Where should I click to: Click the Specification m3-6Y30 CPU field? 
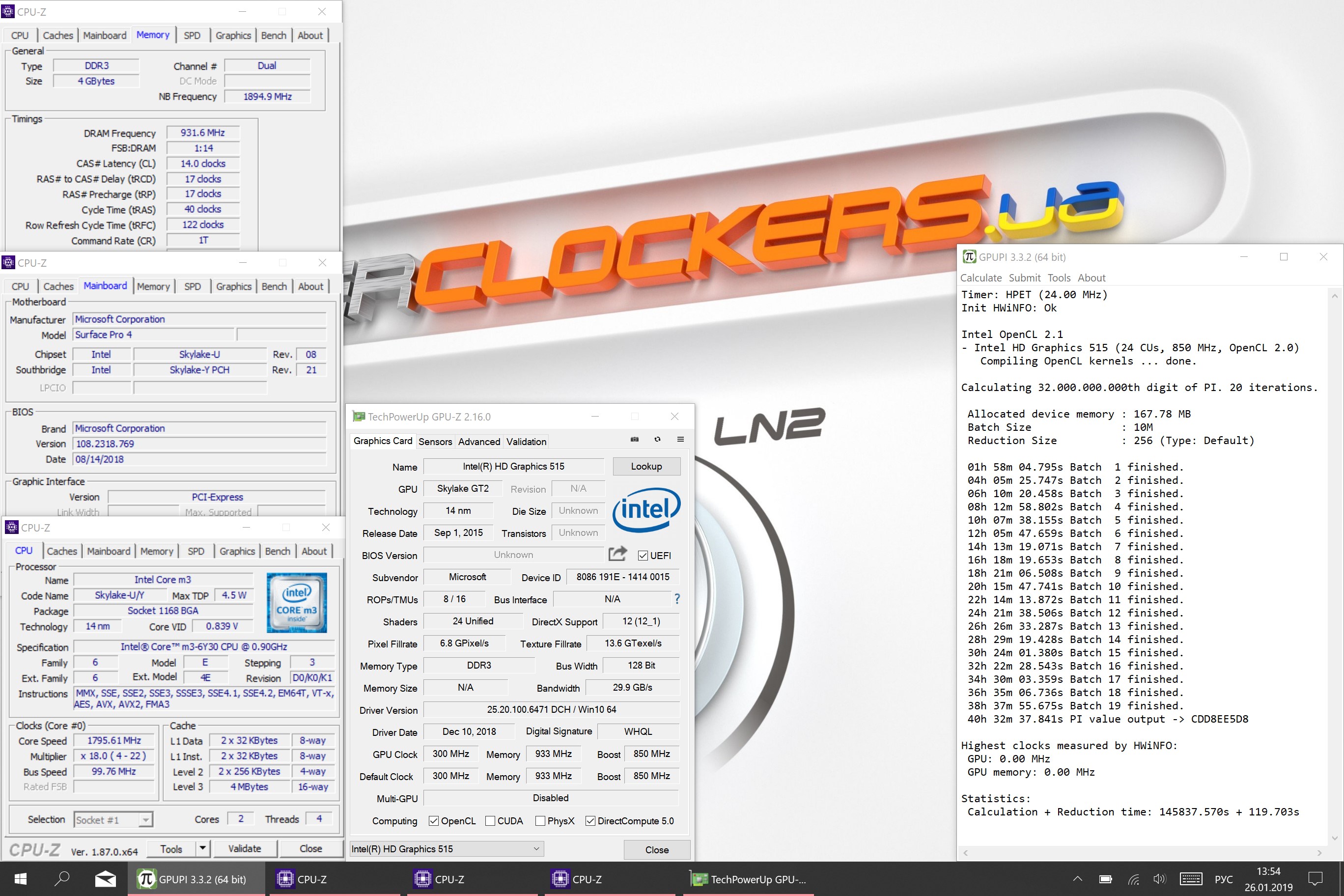204,646
